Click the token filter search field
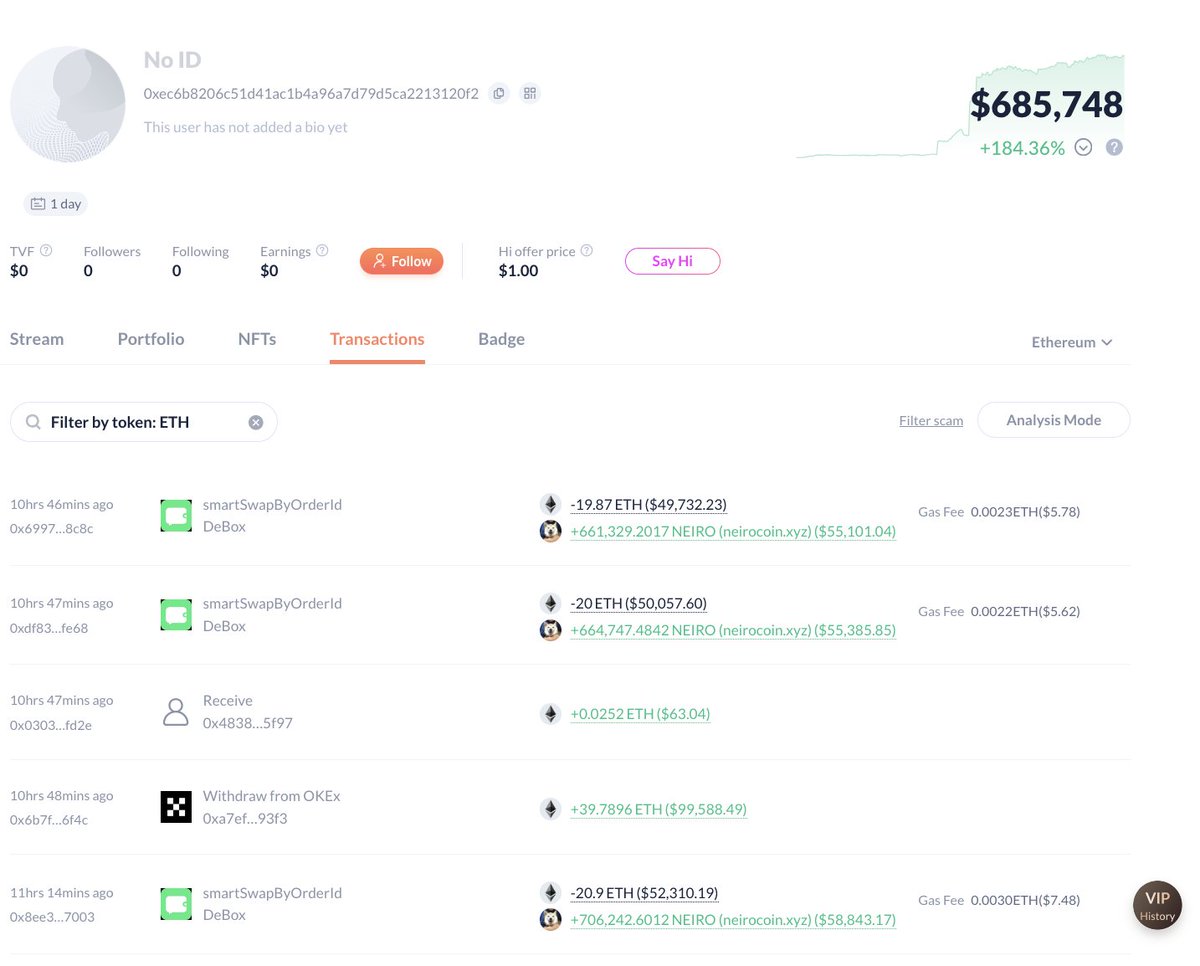Image resolution: width=1200 pixels, height=966 pixels. pos(140,423)
